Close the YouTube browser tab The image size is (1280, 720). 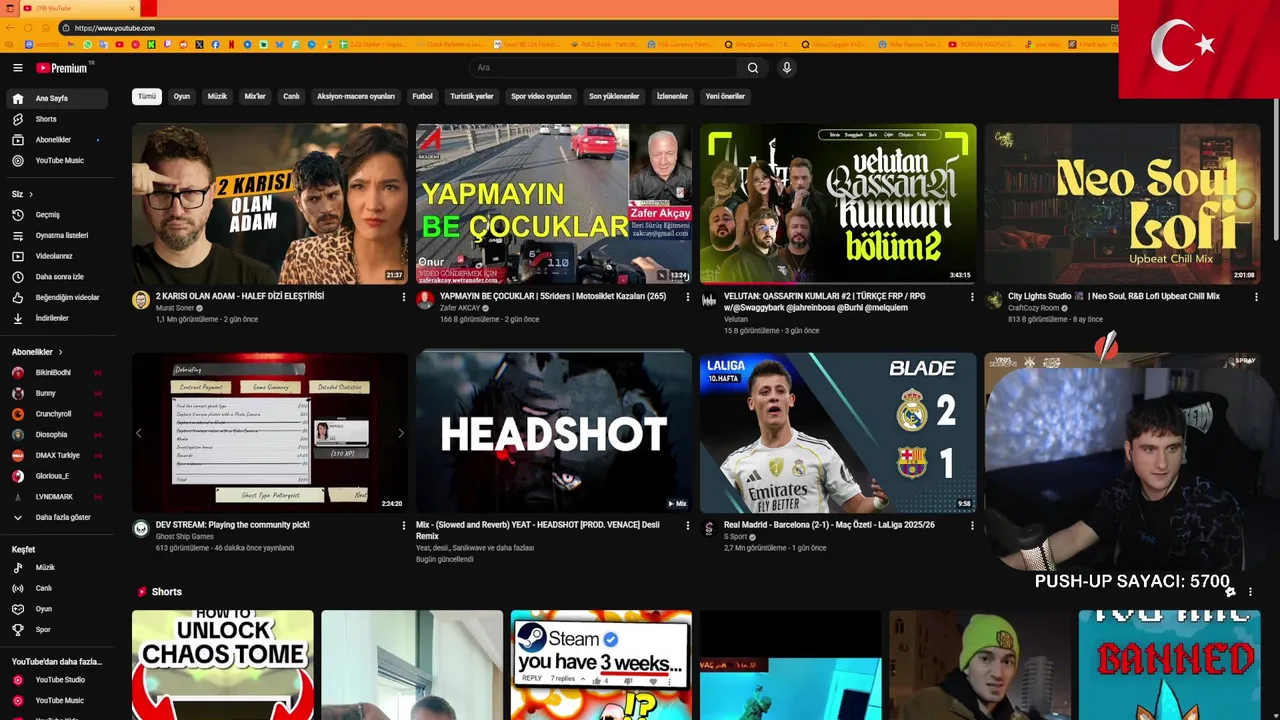[132, 8]
